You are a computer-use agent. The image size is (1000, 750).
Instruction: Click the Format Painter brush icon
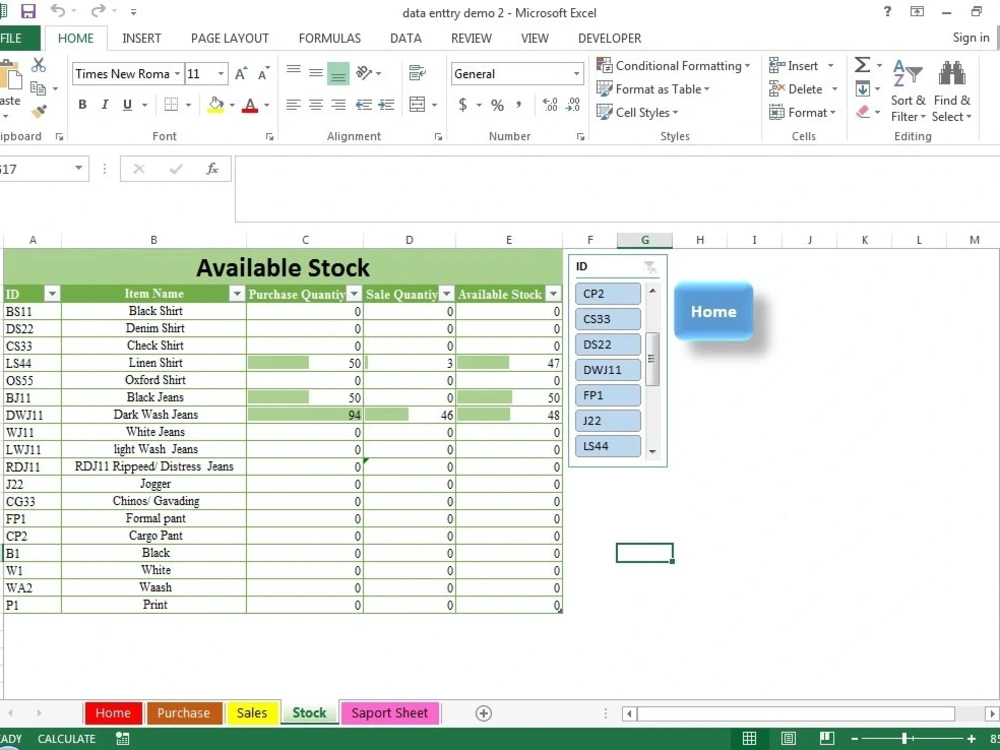pyautogui.click(x=39, y=112)
